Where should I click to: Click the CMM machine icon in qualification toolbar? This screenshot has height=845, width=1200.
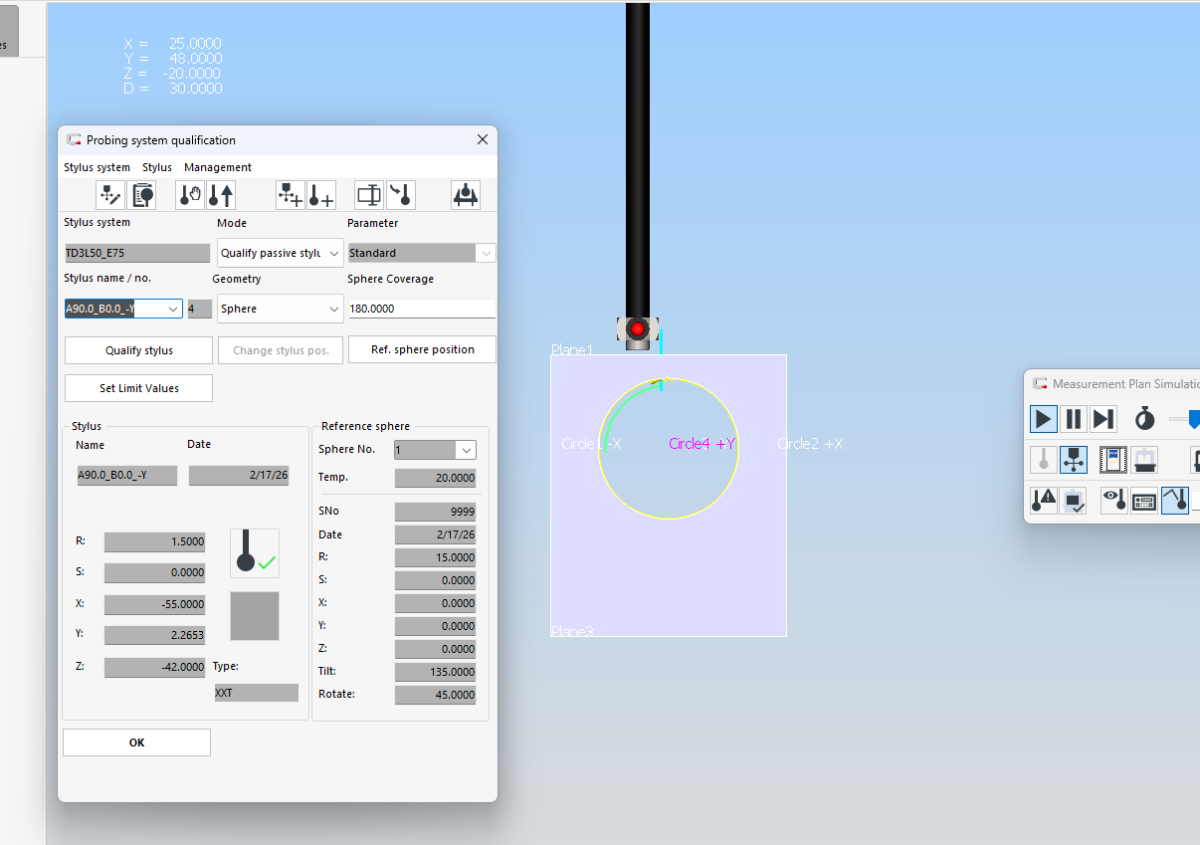point(465,195)
